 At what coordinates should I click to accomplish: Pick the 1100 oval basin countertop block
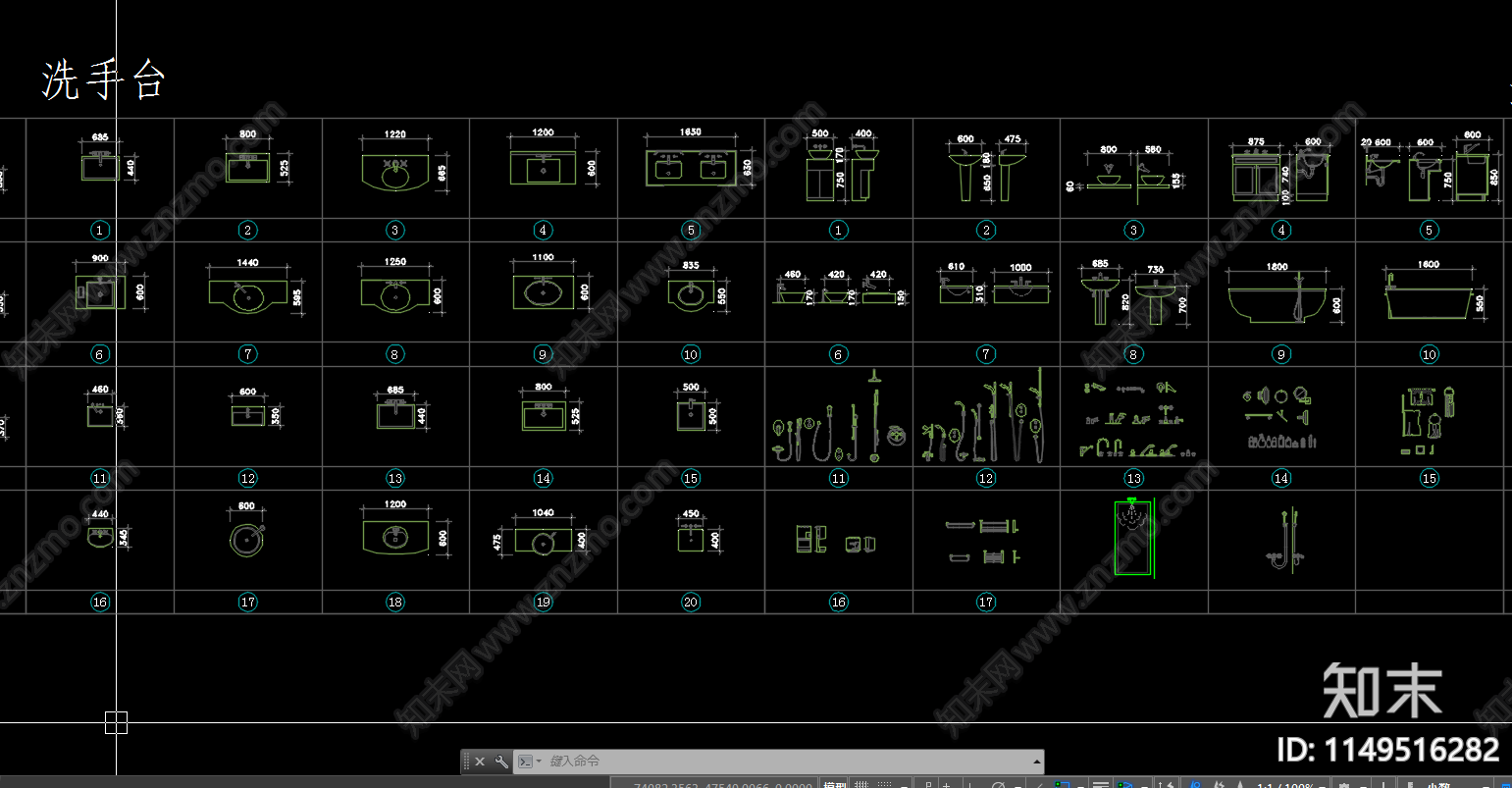543,291
